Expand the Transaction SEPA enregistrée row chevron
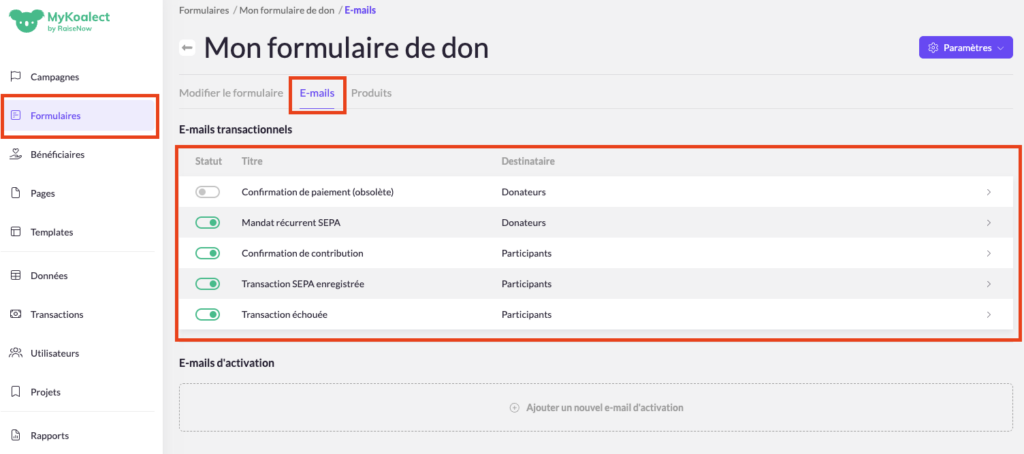The image size is (1024, 454). [x=988, y=284]
